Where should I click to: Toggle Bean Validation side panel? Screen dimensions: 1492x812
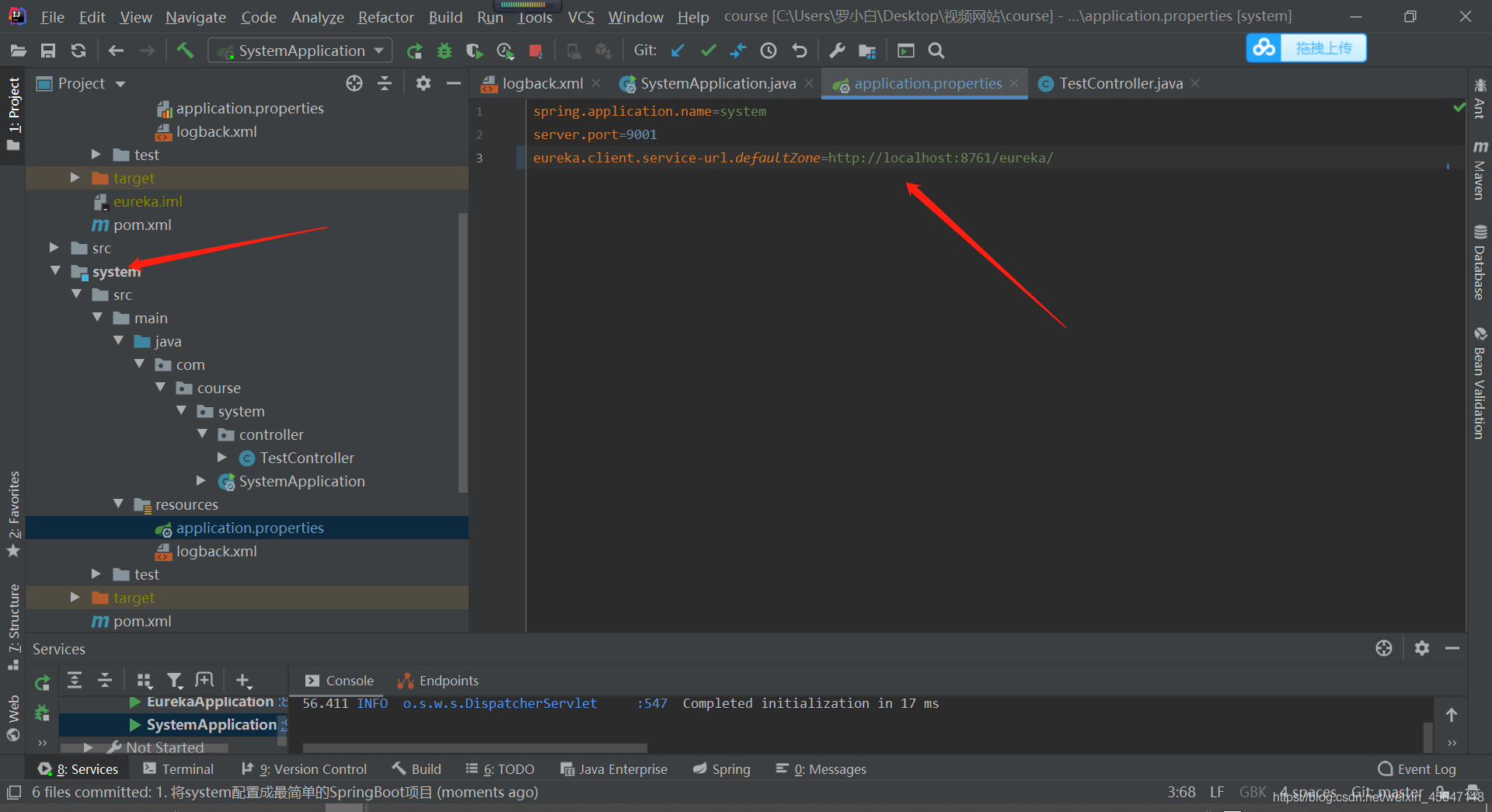[x=1480, y=383]
